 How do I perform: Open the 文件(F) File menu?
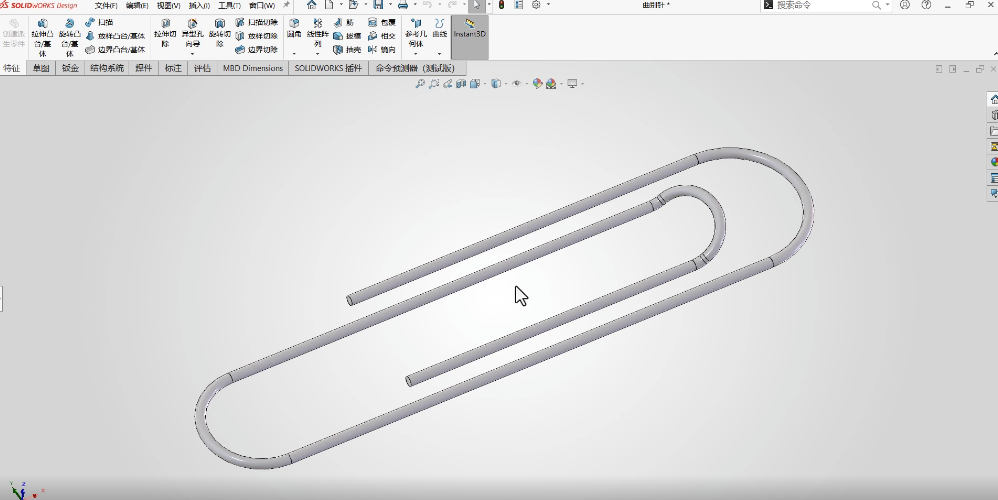[x=105, y=5]
